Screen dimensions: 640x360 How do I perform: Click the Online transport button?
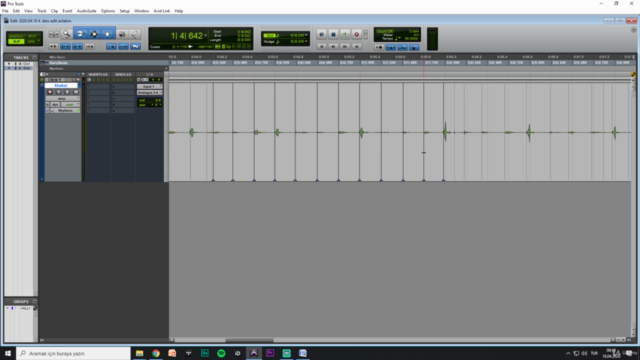[x=321, y=35]
